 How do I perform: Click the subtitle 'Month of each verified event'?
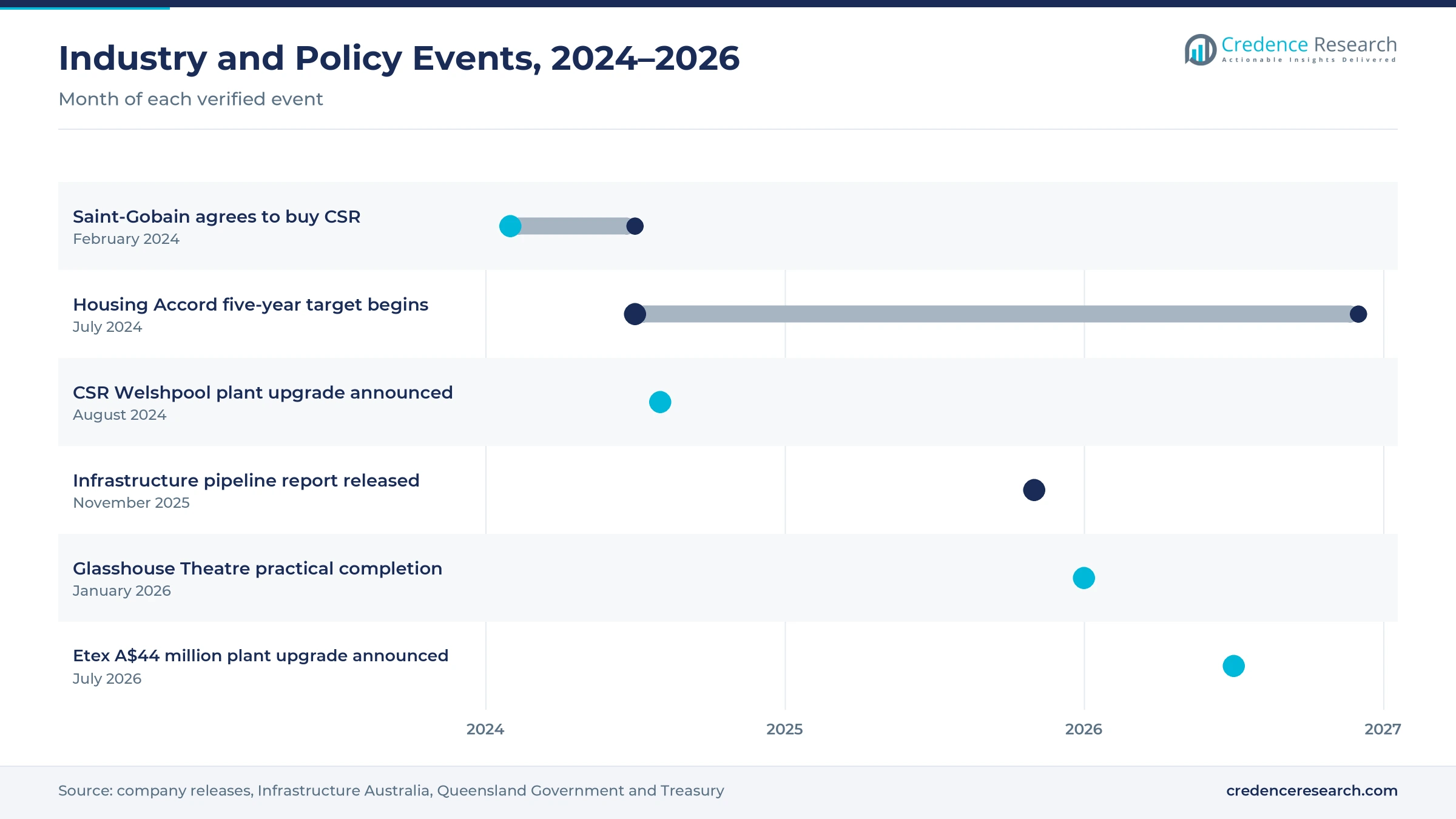click(190, 99)
